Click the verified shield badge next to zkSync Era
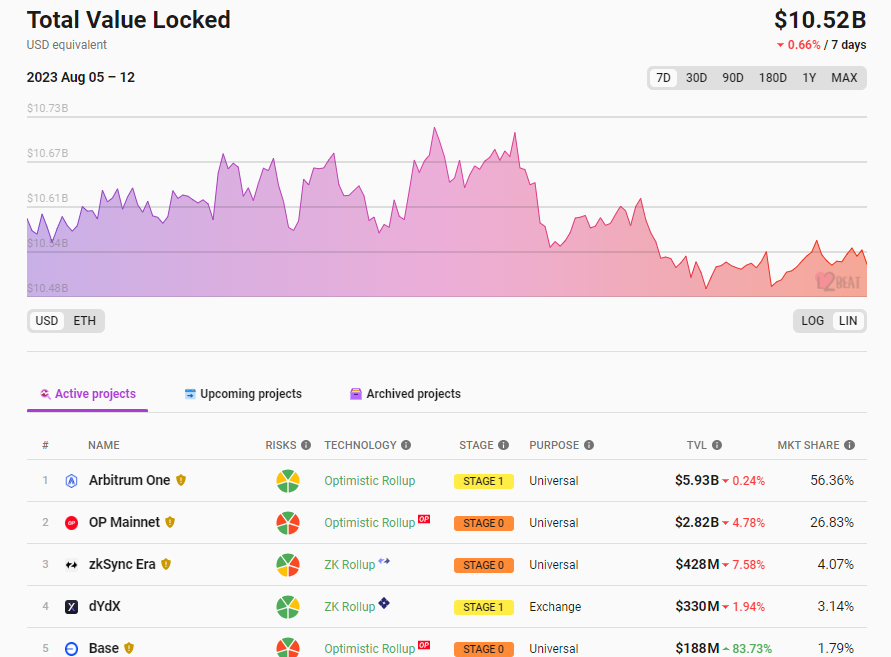 click(x=166, y=565)
